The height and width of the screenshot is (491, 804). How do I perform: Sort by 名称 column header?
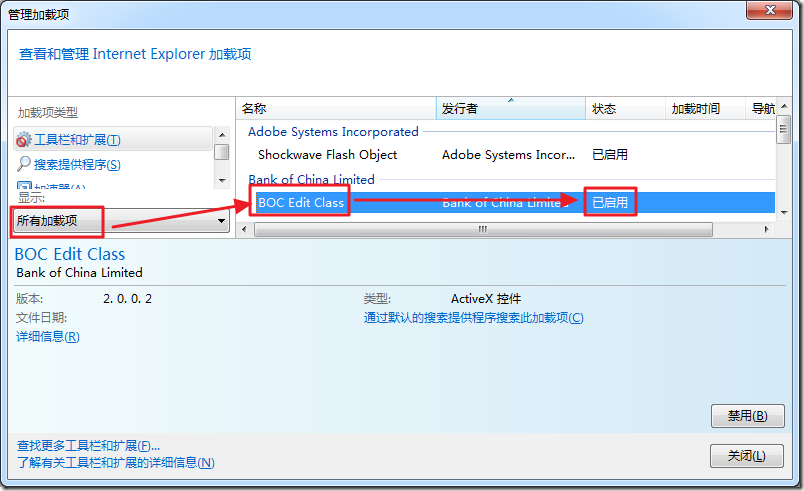336,109
